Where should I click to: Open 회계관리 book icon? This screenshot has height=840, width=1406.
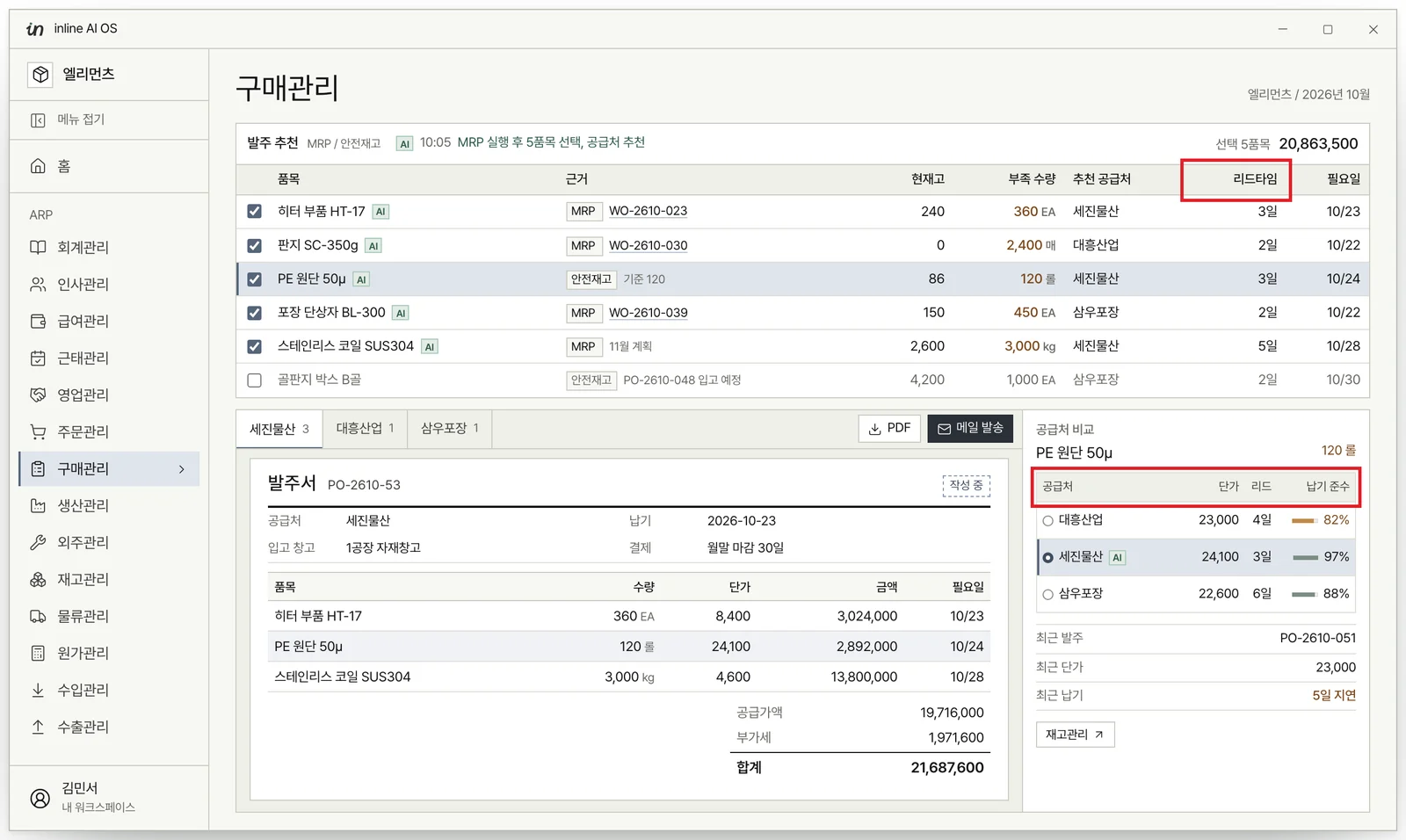pyautogui.click(x=38, y=248)
